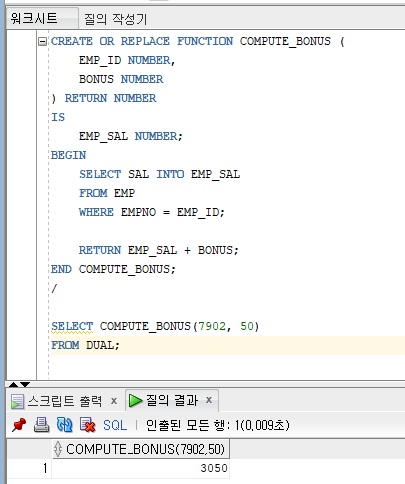405x484 pixels.
Task: Click the sort icon in column header
Action: pos(58,449)
